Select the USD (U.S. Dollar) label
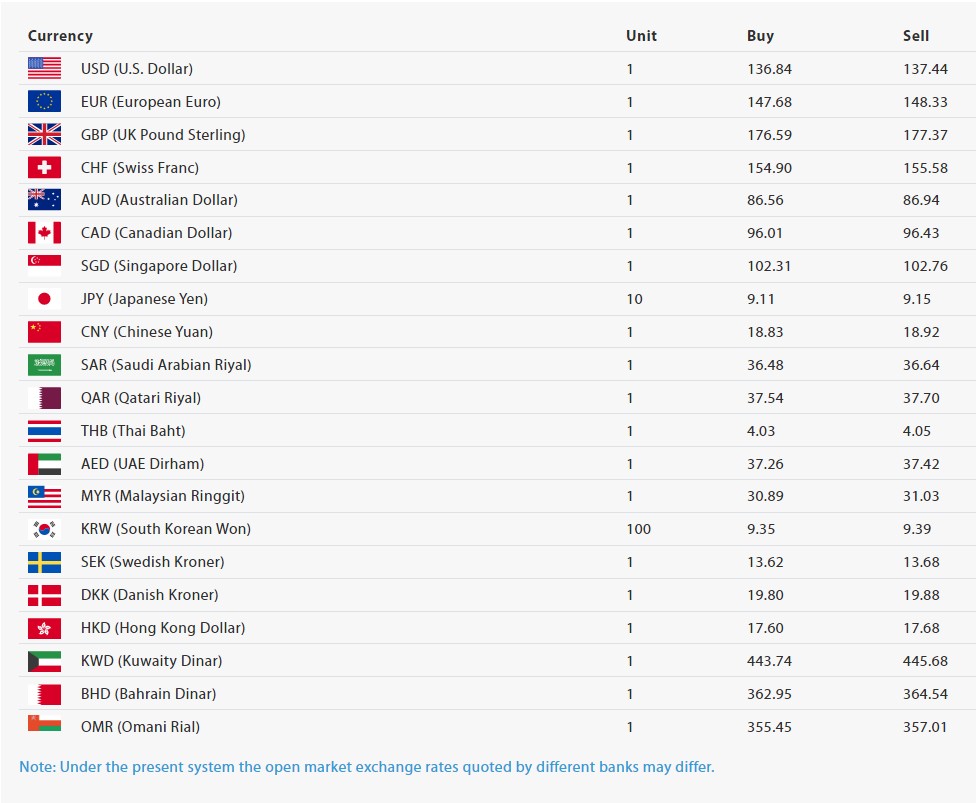Viewport: 976px width, 803px height. 137,69
